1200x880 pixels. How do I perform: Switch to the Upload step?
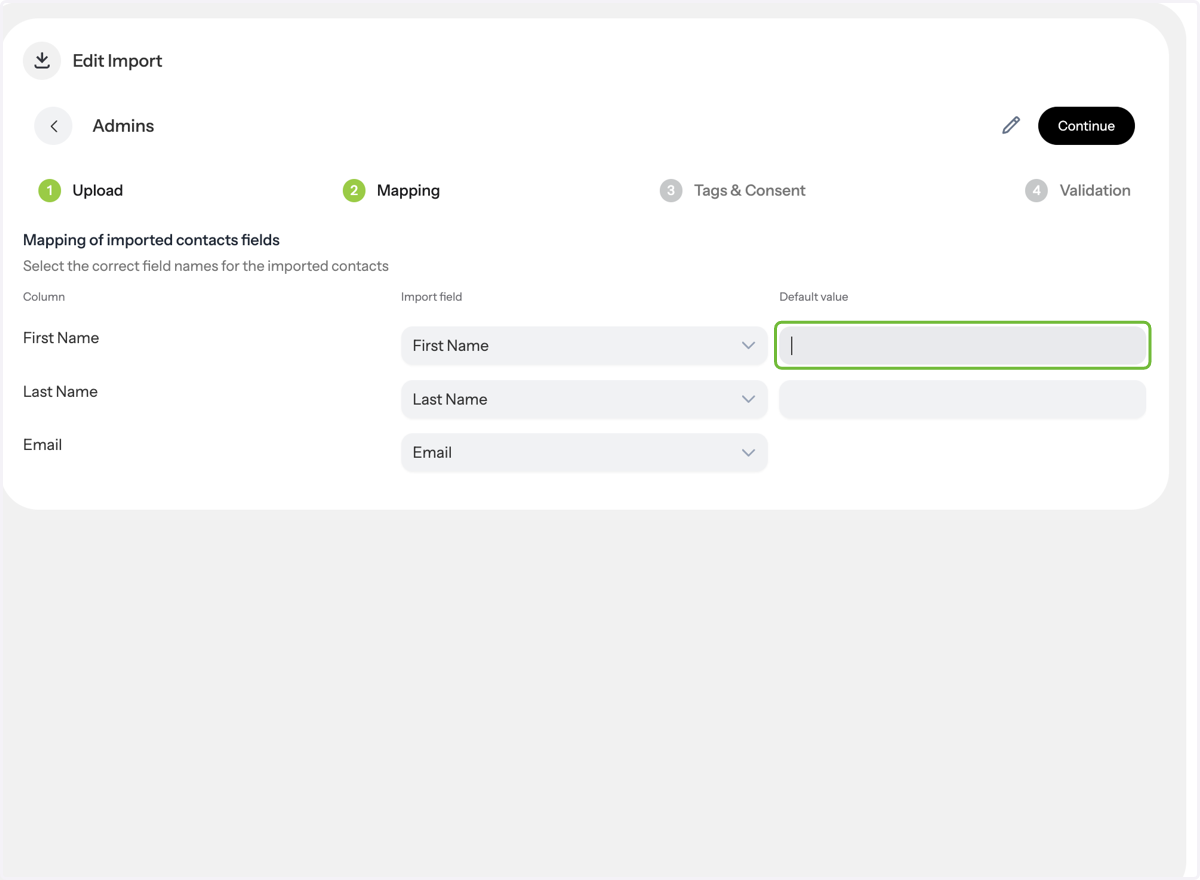pyautogui.click(x=98, y=190)
